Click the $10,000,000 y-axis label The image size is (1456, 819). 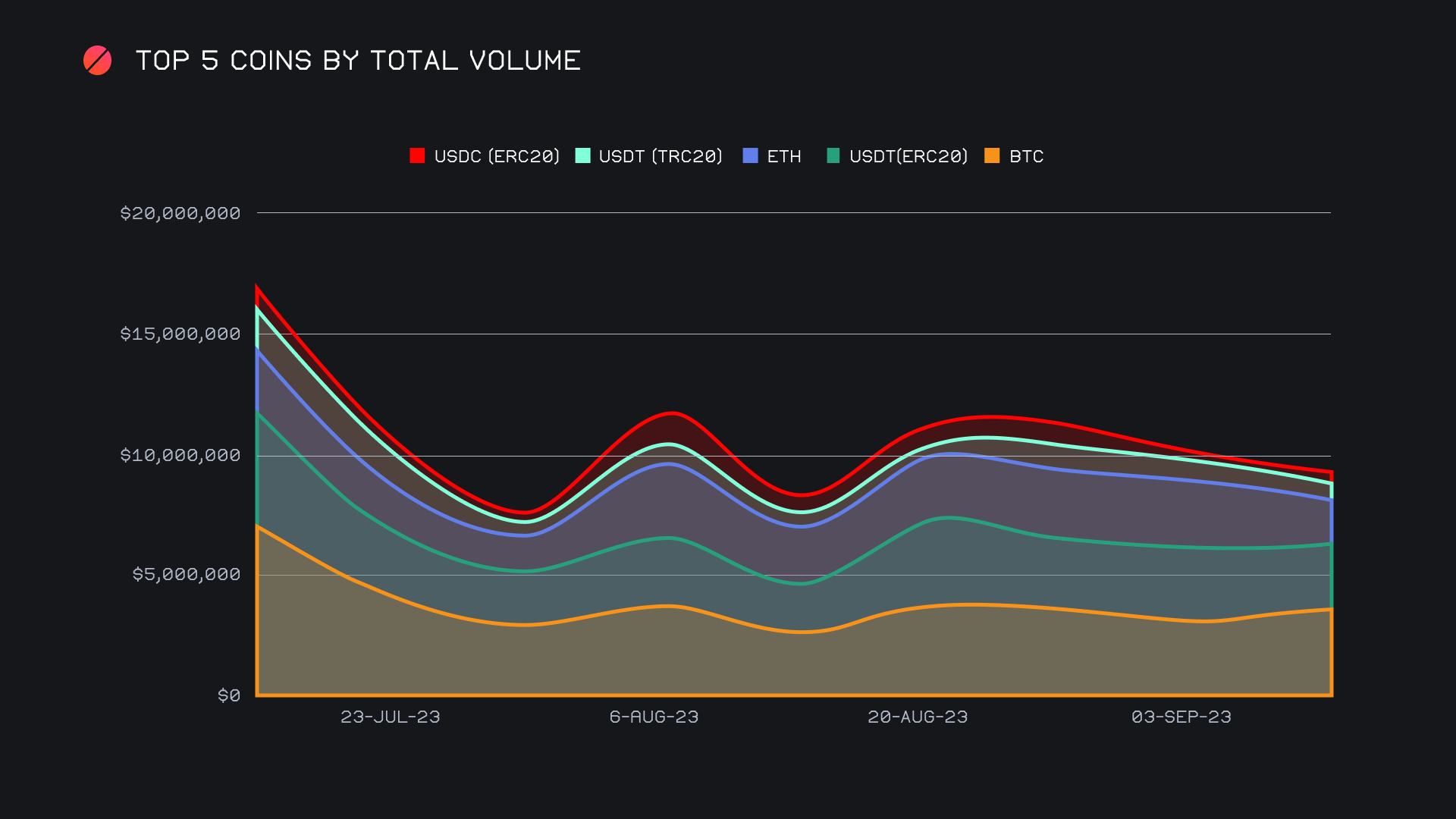(180, 455)
